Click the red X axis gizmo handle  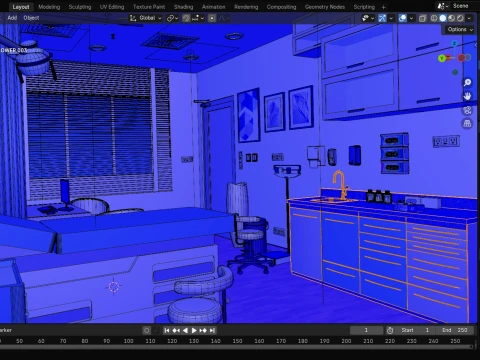[461, 58]
